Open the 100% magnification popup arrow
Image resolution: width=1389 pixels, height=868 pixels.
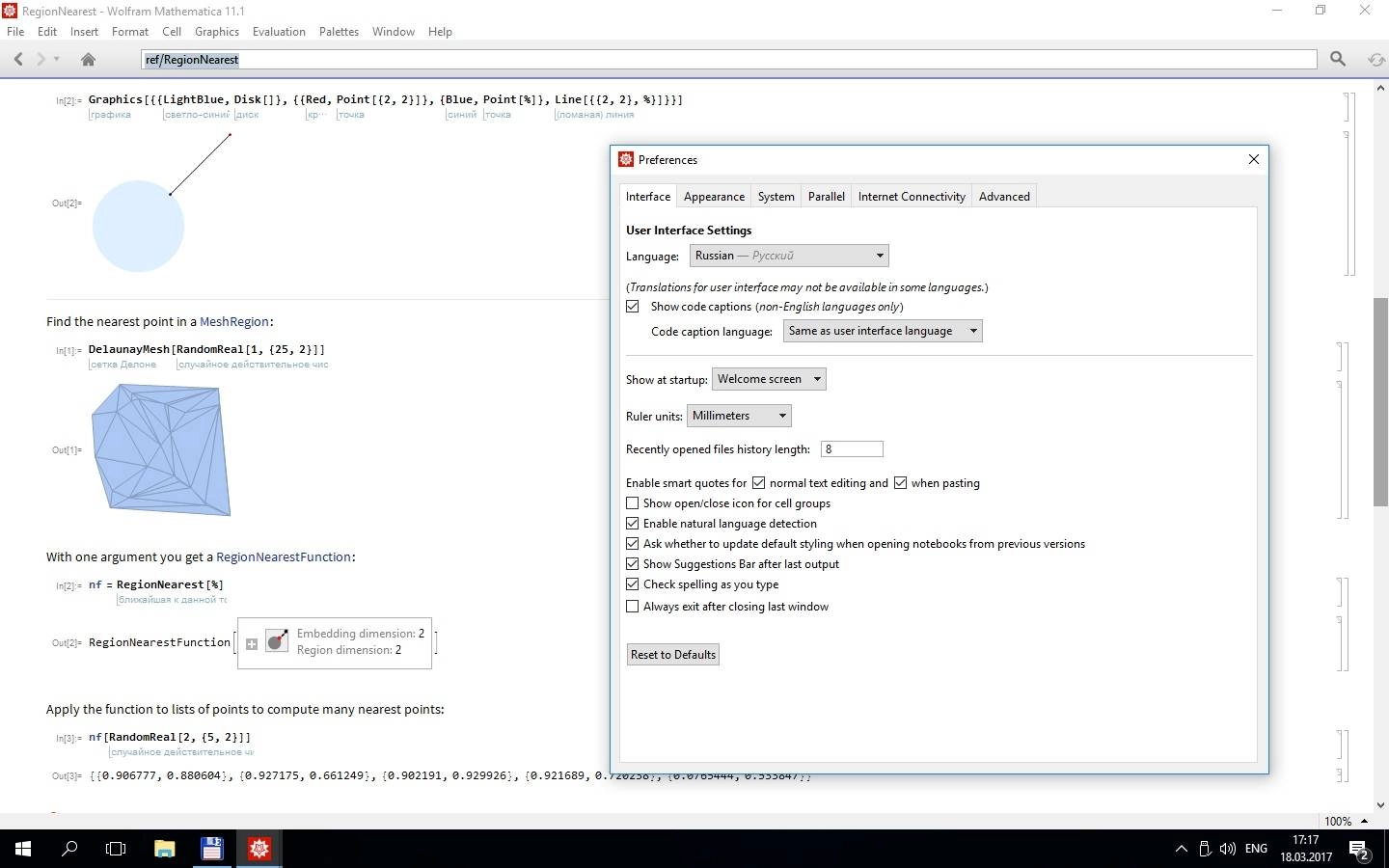pyautogui.click(x=1364, y=821)
